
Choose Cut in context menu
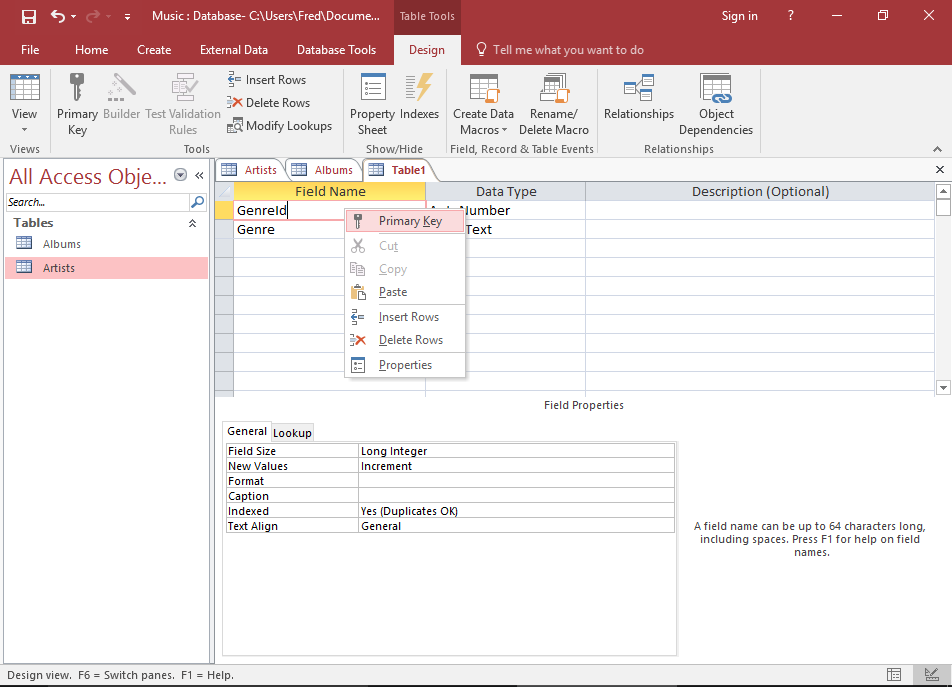tap(405, 246)
